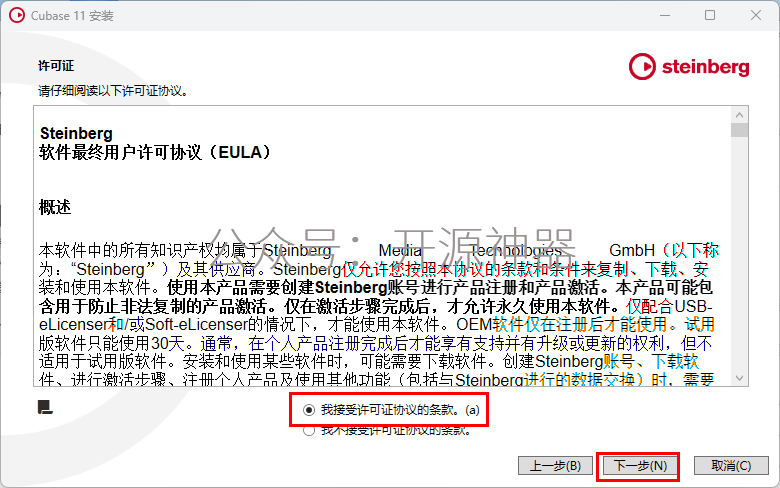Click the 软件最终用户许可协议（EULA）heading
Viewport: 780px width, 488px height.
(x=155, y=152)
